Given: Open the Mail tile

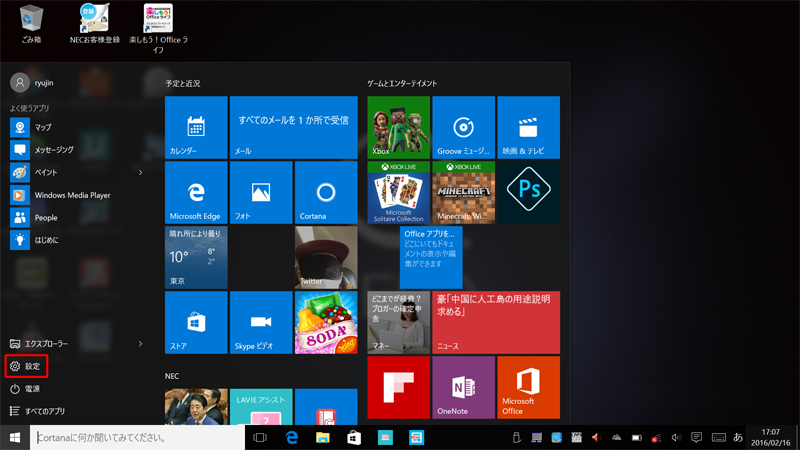Looking at the screenshot, I should point(293,128).
